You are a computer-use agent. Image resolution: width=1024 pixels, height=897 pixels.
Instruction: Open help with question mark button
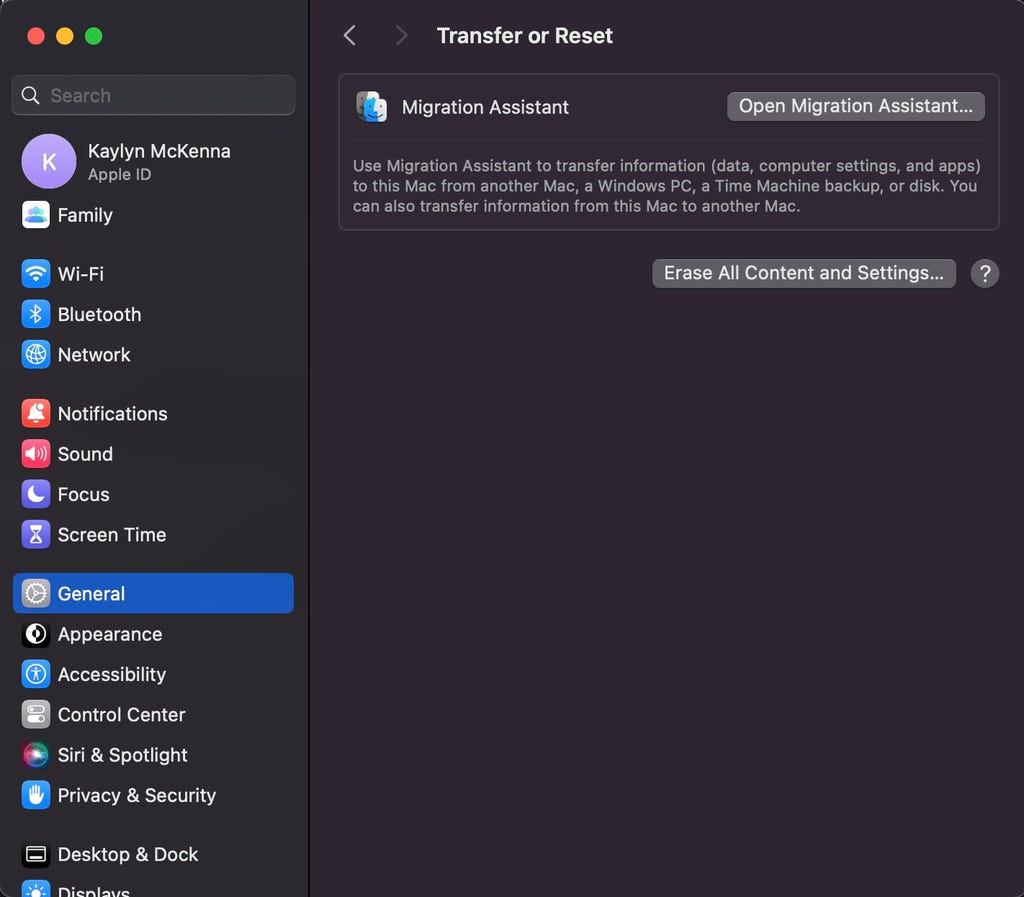point(984,273)
